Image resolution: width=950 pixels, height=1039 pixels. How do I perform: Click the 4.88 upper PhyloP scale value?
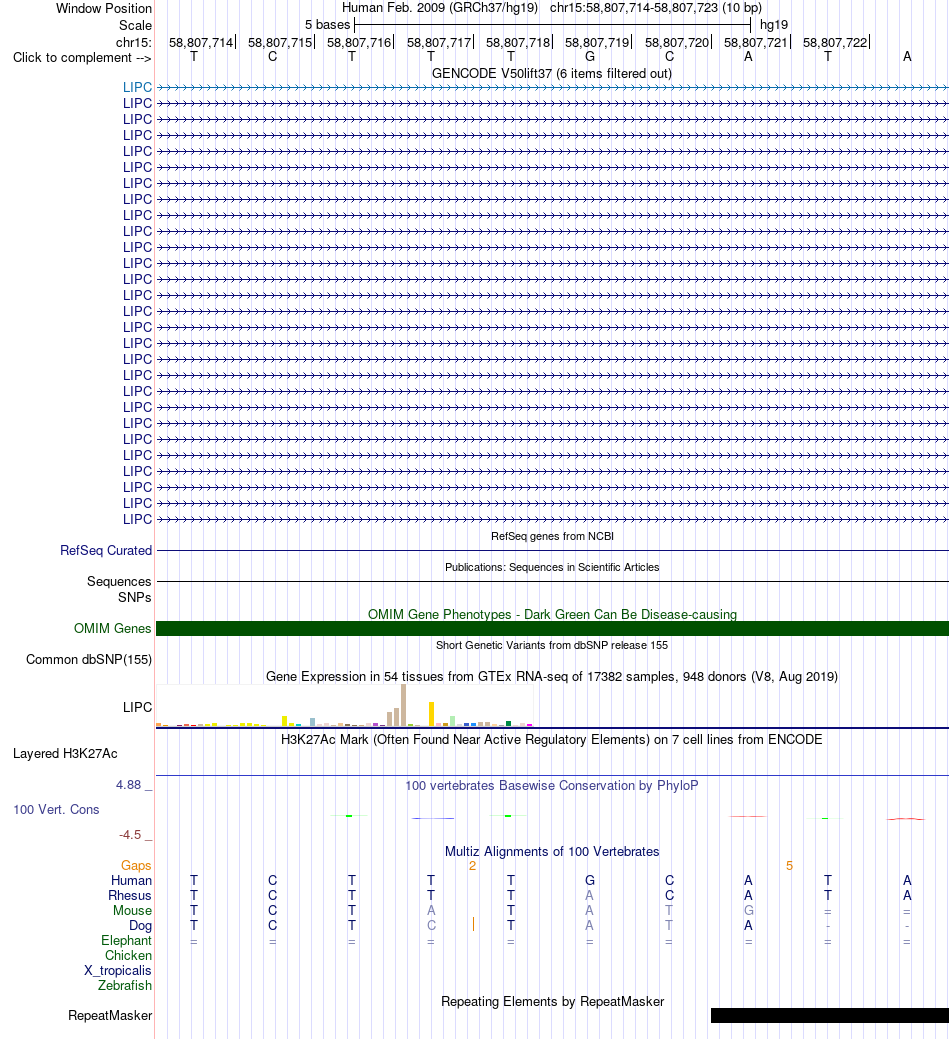[x=129, y=785]
